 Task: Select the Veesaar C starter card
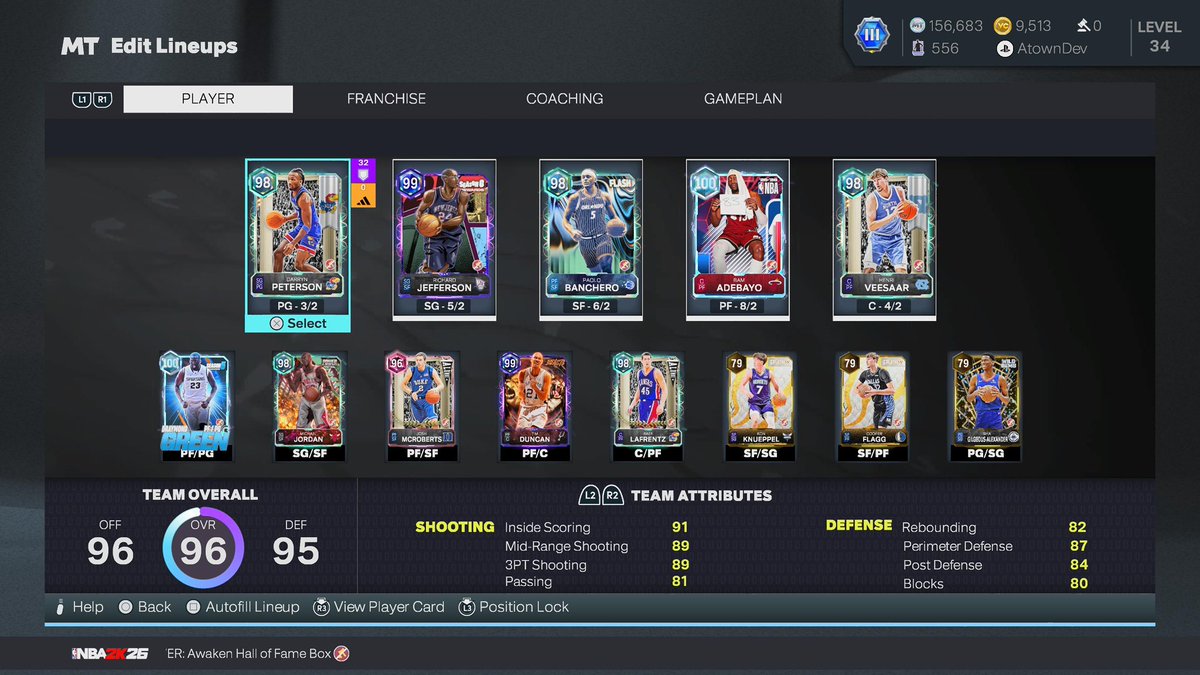[885, 239]
